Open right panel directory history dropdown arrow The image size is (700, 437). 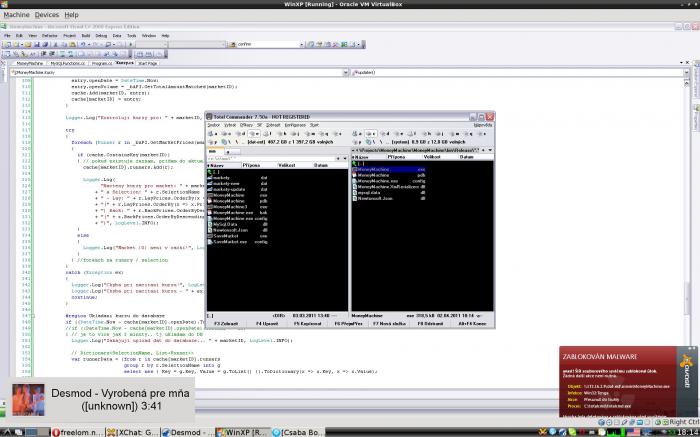coord(490,150)
